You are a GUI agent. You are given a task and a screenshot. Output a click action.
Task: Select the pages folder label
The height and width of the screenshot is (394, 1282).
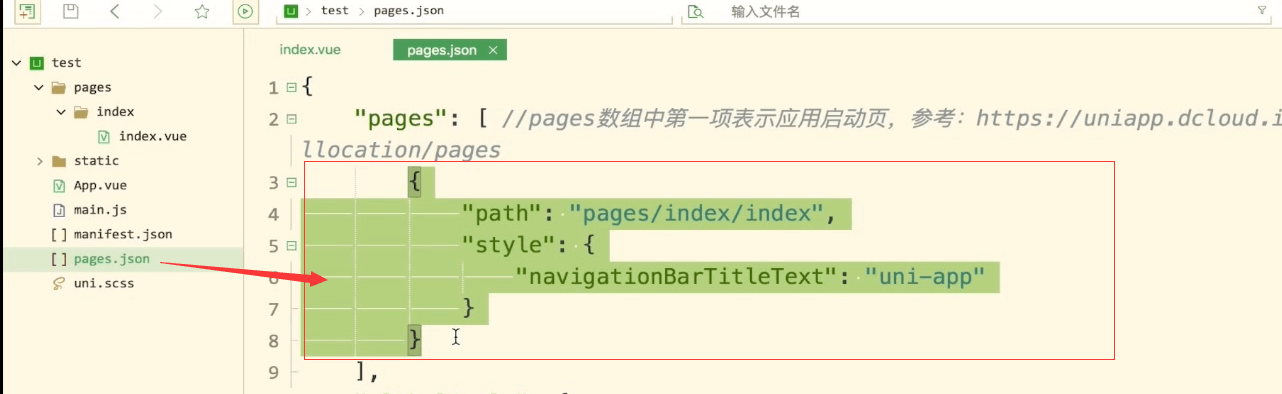tap(93, 88)
